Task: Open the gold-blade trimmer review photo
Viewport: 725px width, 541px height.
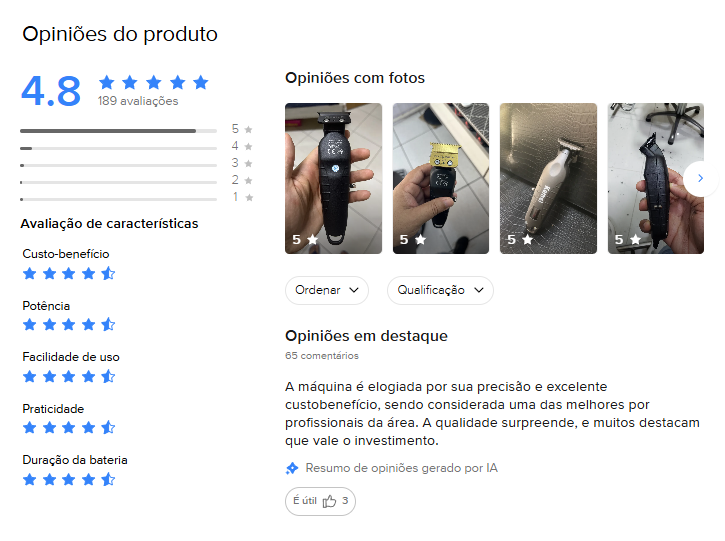Action: tap(441, 178)
